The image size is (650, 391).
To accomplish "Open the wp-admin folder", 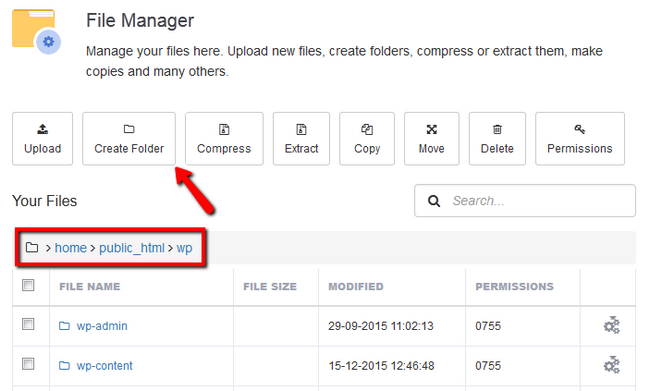I will click(x=102, y=326).
